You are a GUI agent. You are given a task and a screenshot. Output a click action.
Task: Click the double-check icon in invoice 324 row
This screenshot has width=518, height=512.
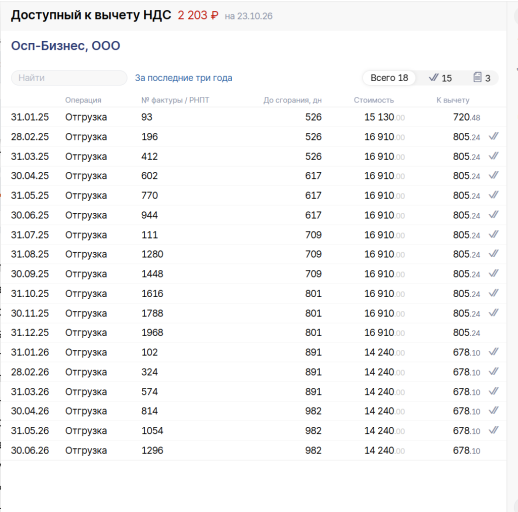click(x=494, y=371)
